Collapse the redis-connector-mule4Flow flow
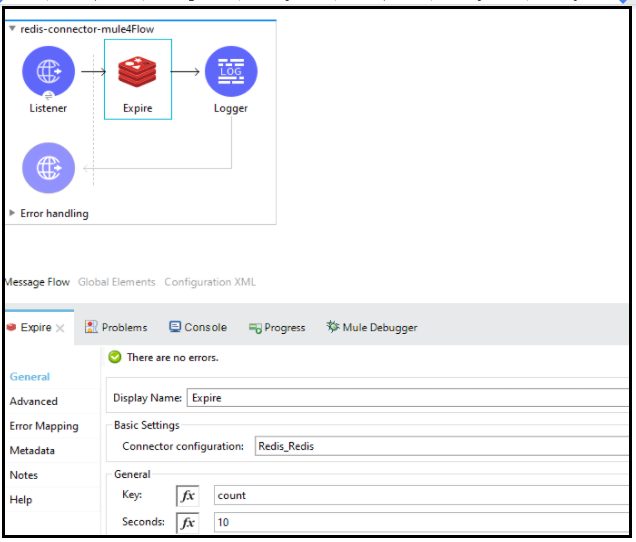 pos(12,30)
